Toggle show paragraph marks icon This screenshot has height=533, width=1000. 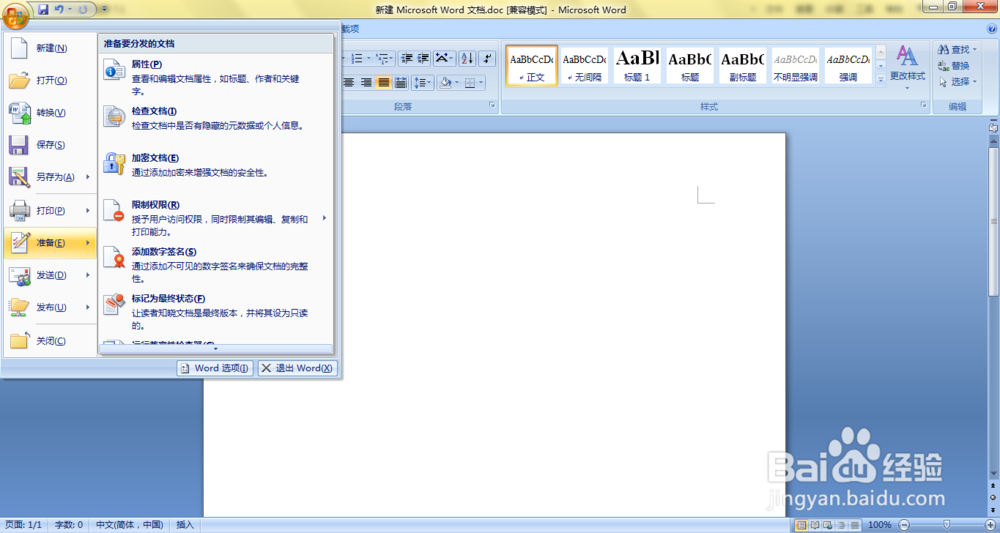[488, 59]
